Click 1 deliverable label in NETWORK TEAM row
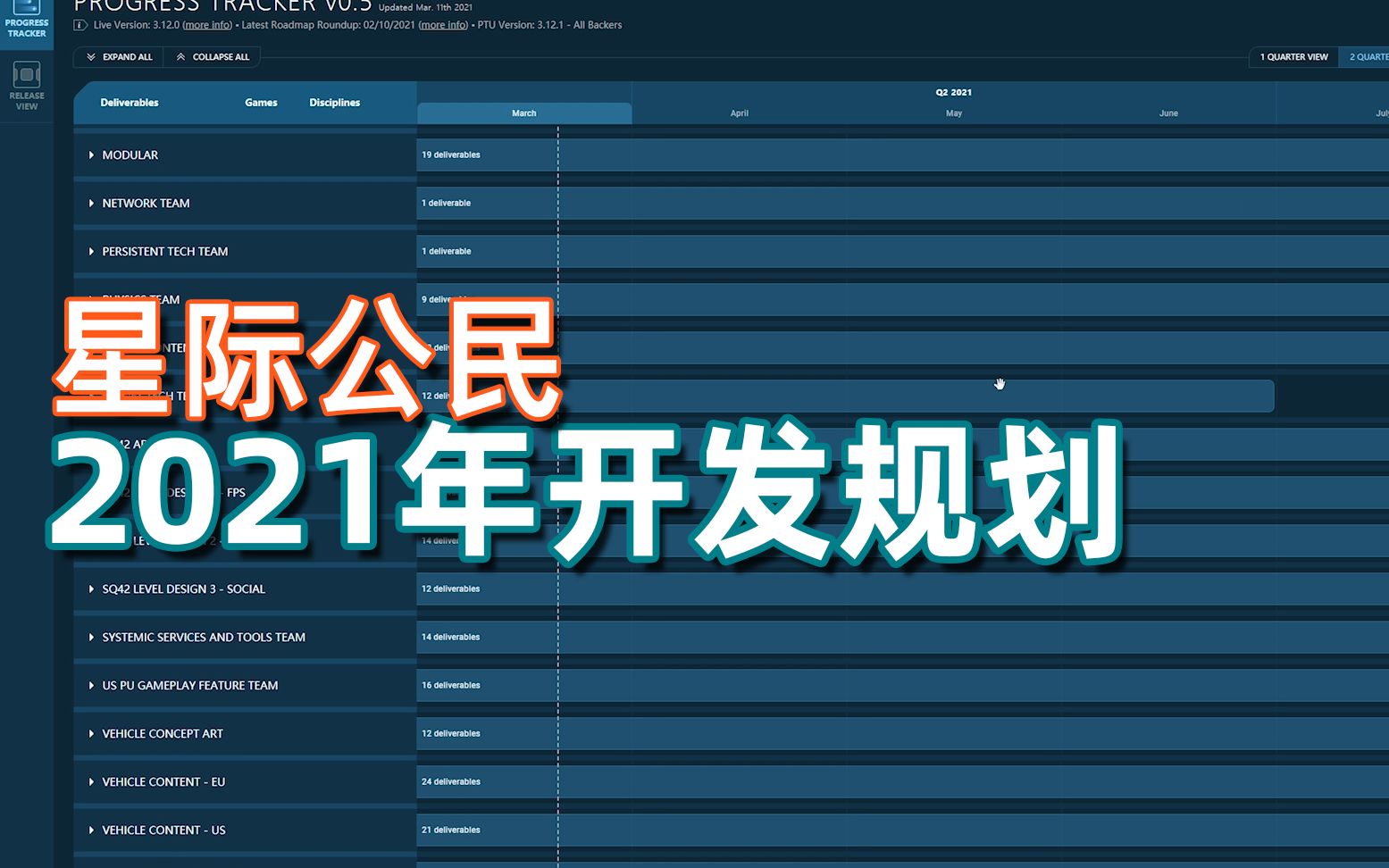 click(x=447, y=204)
